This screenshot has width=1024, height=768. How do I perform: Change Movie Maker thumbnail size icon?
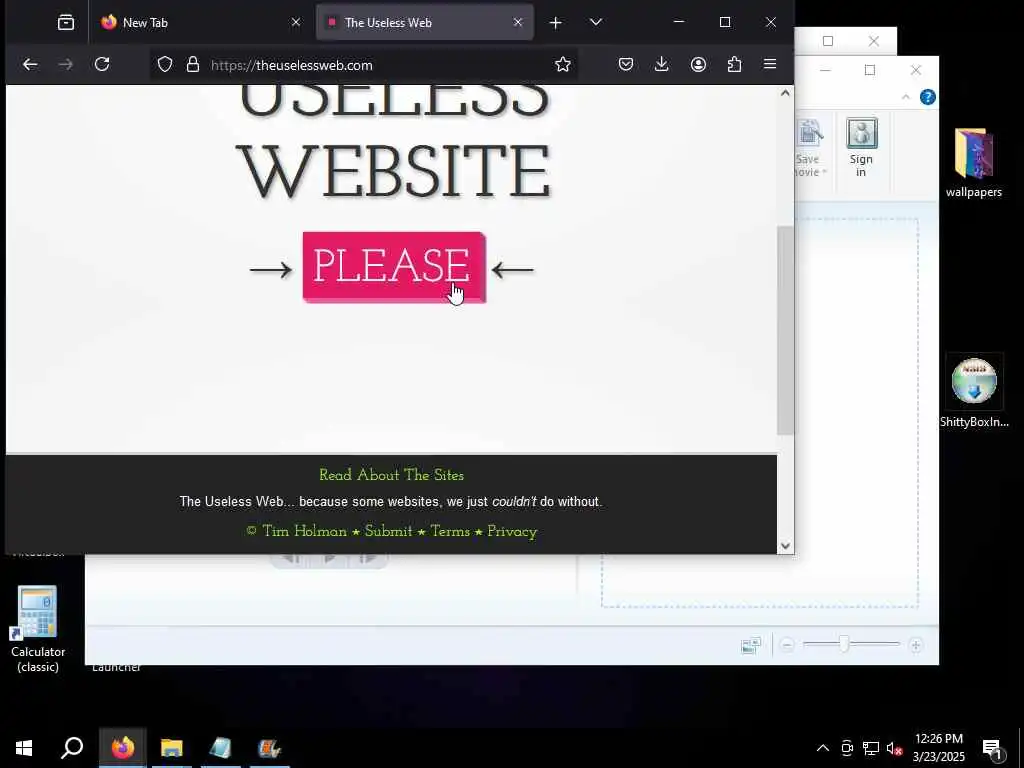pos(750,645)
